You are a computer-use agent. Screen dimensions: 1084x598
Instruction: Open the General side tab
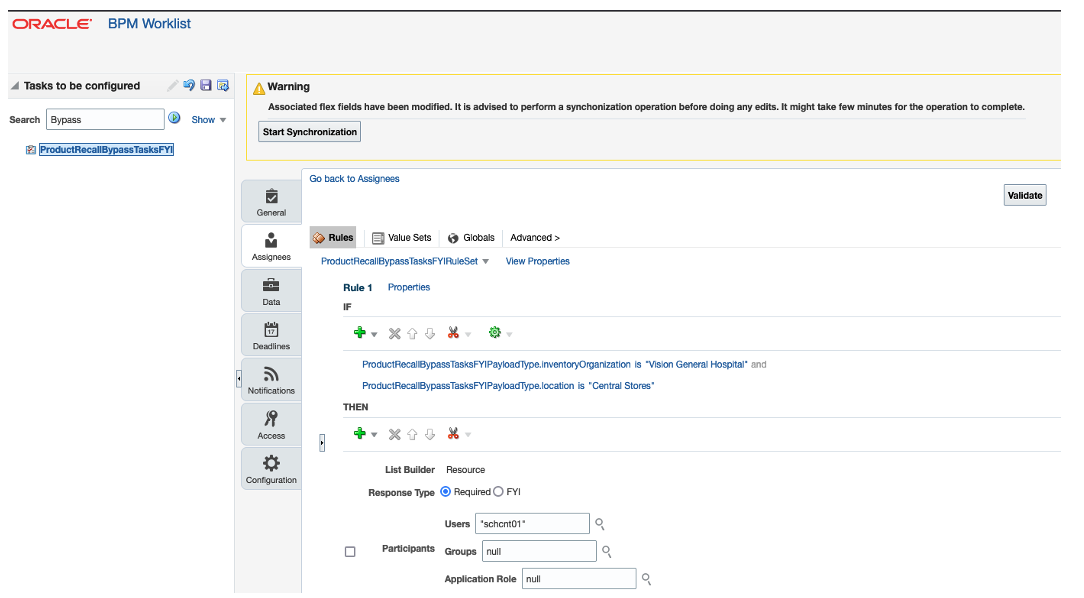pos(271,202)
